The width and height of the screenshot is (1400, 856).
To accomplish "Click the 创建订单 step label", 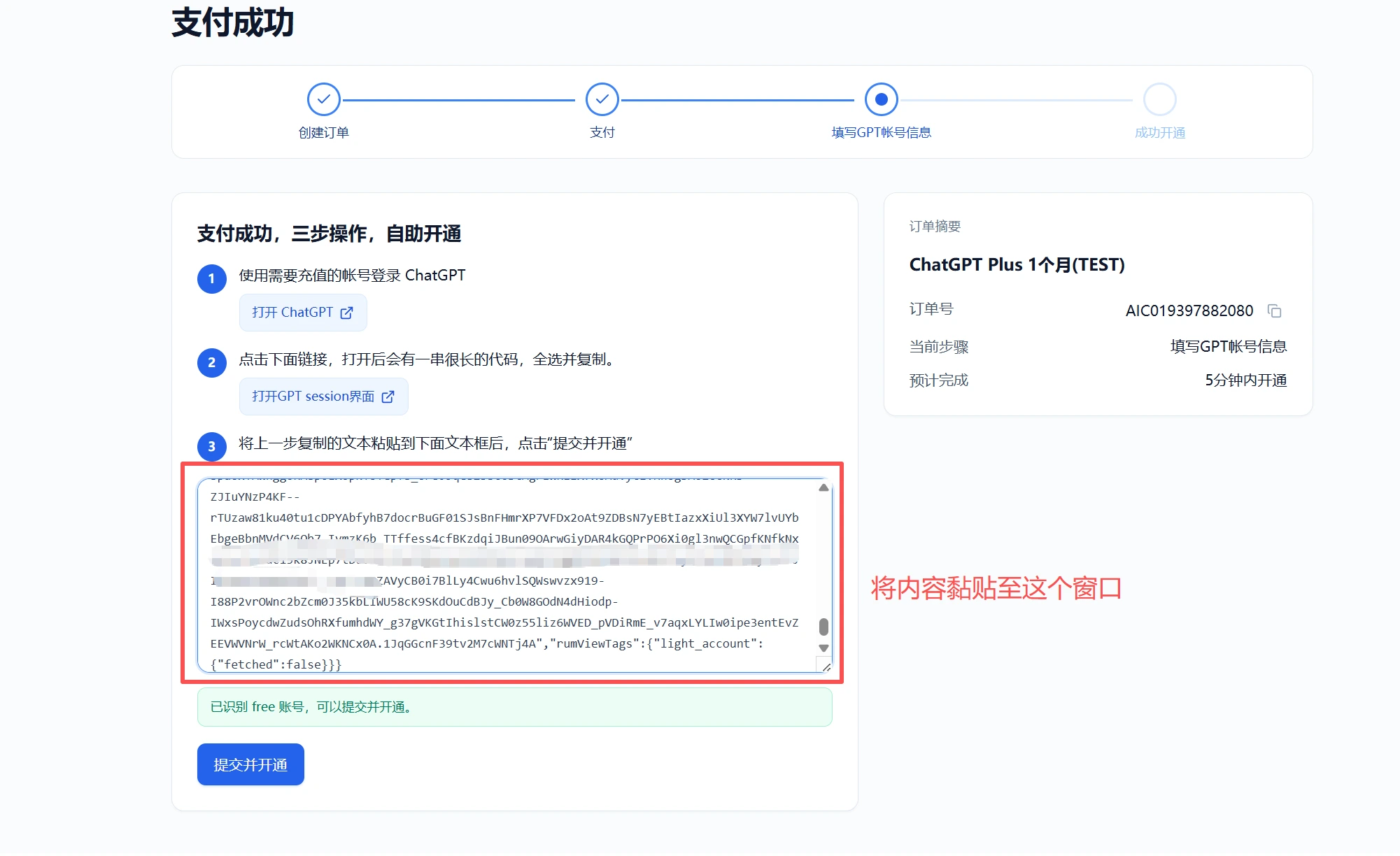I will [x=323, y=133].
